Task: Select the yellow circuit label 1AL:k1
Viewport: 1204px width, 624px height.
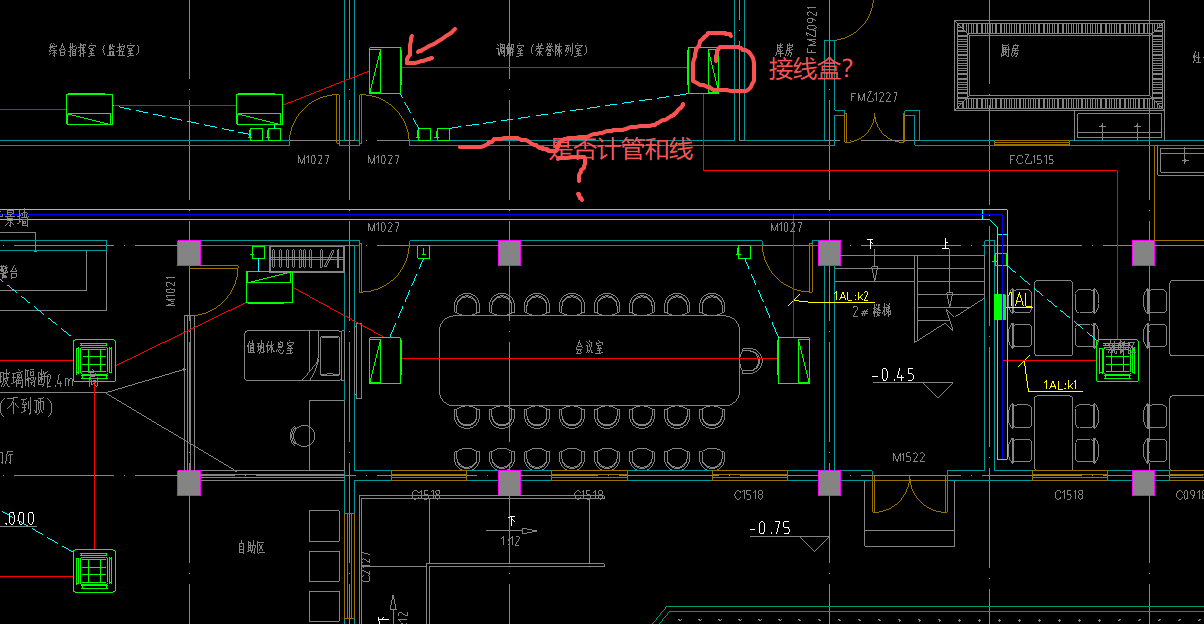Action: point(1061,385)
